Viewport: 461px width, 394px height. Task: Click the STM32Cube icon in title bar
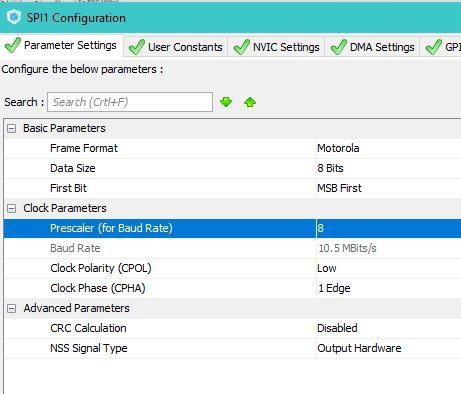tap(14, 17)
